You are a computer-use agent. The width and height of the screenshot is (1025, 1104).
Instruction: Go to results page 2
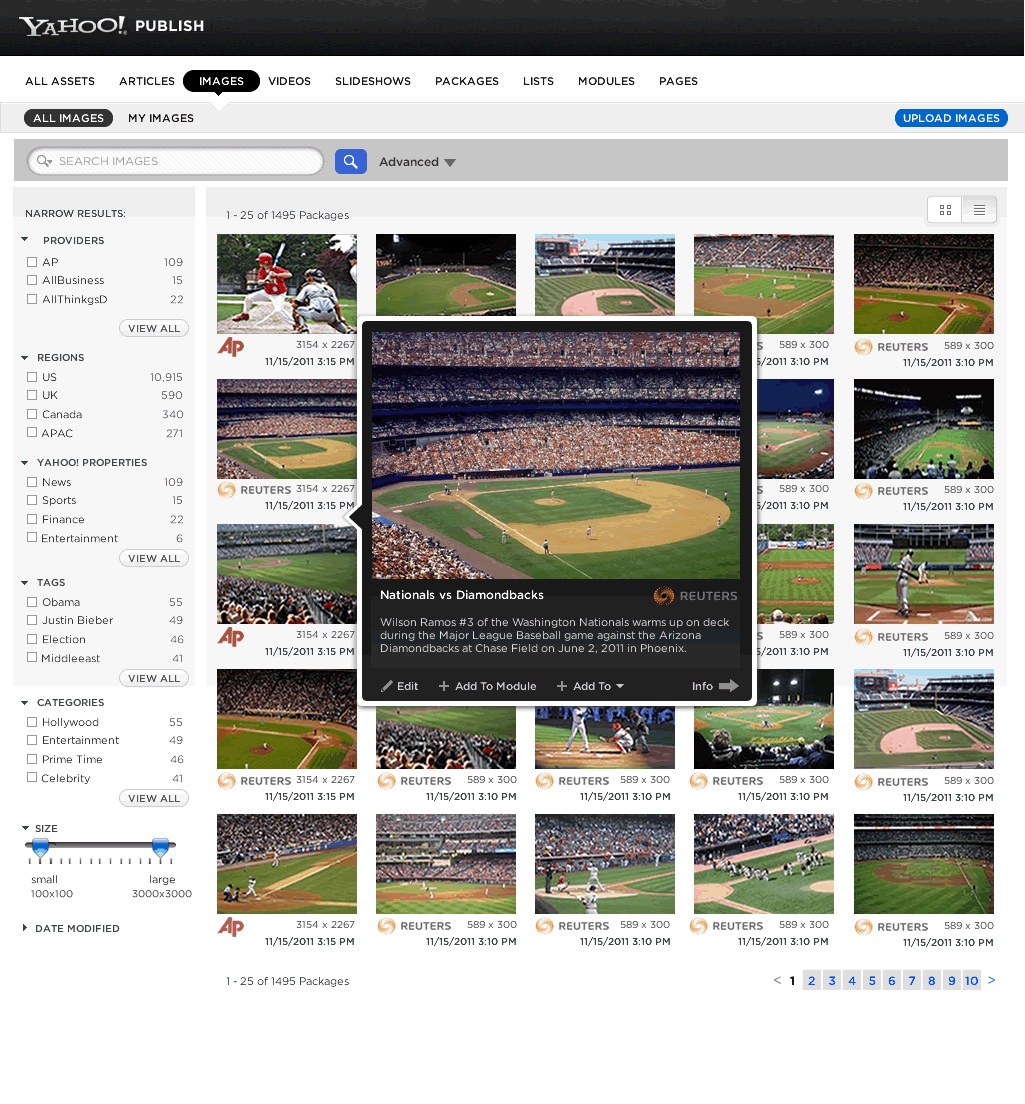pyautogui.click(x=812, y=980)
